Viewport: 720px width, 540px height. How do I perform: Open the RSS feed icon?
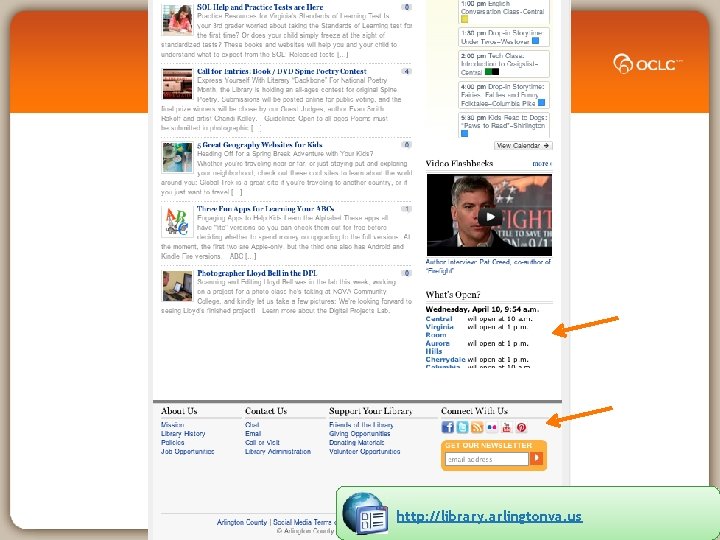point(477,427)
